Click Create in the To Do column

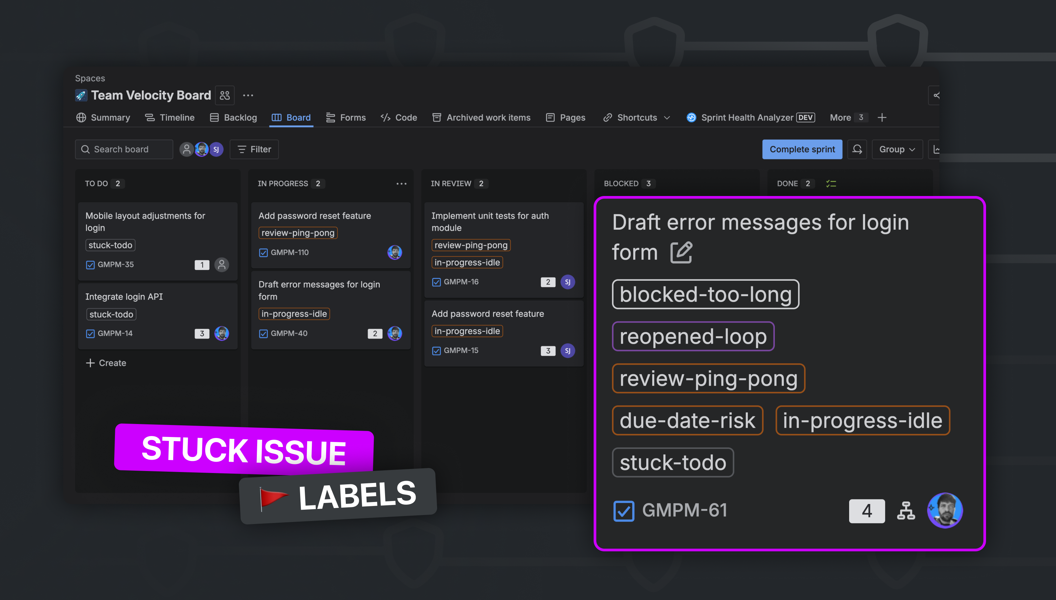click(x=106, y=363)
